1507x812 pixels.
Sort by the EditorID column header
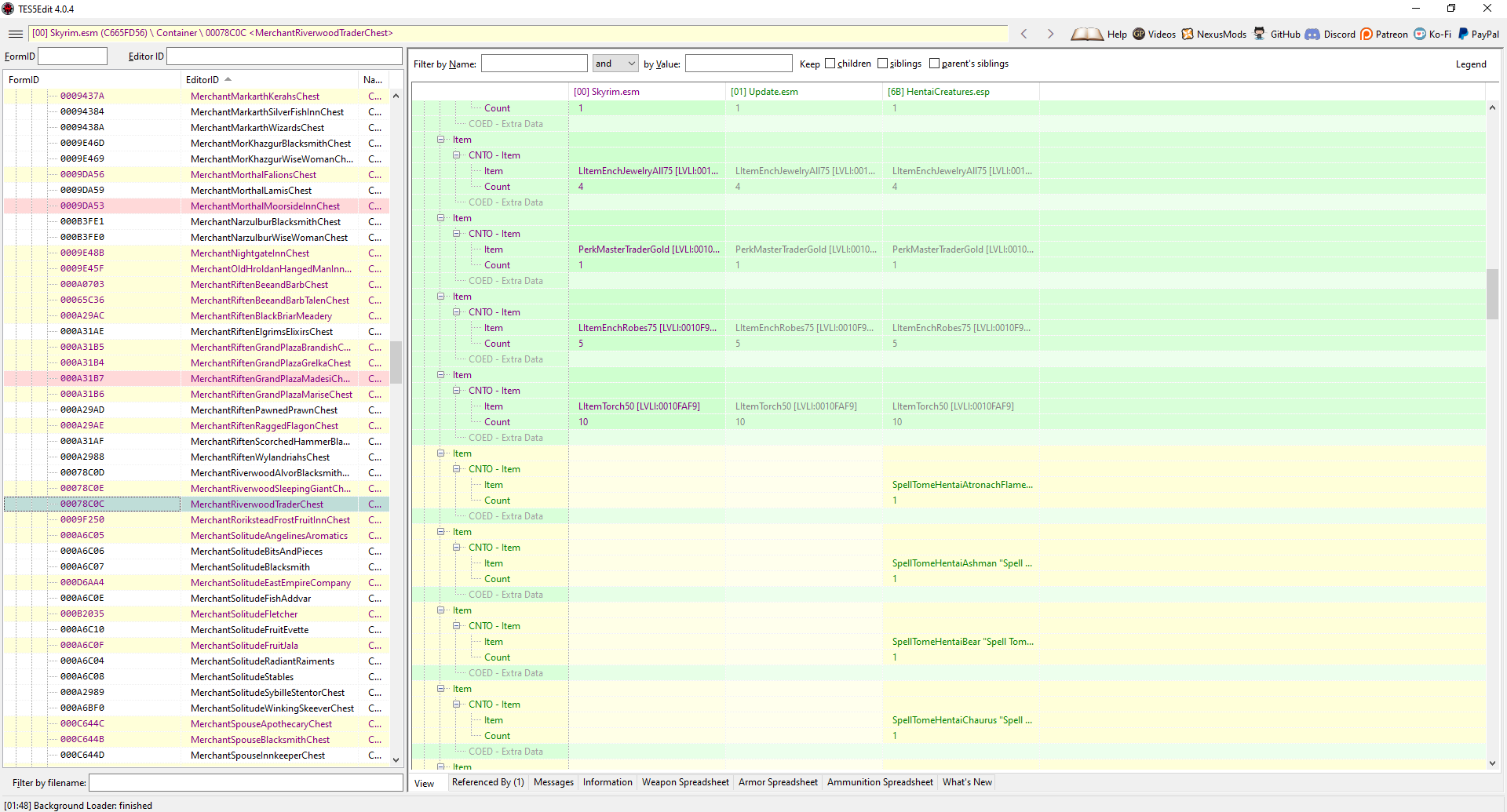click(269, 80)
